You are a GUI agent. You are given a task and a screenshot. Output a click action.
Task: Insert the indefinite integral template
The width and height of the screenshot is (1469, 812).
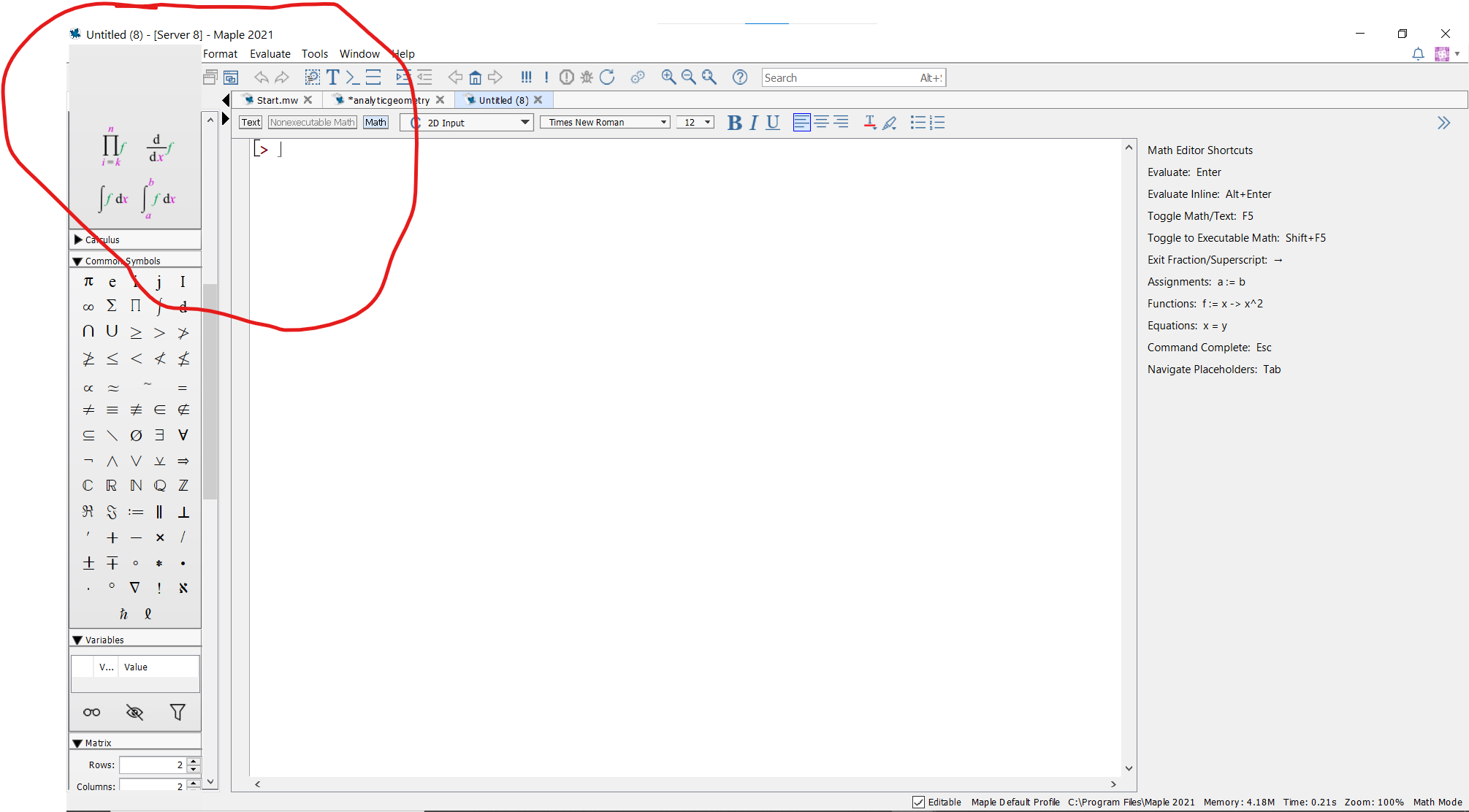click(113, 199)
